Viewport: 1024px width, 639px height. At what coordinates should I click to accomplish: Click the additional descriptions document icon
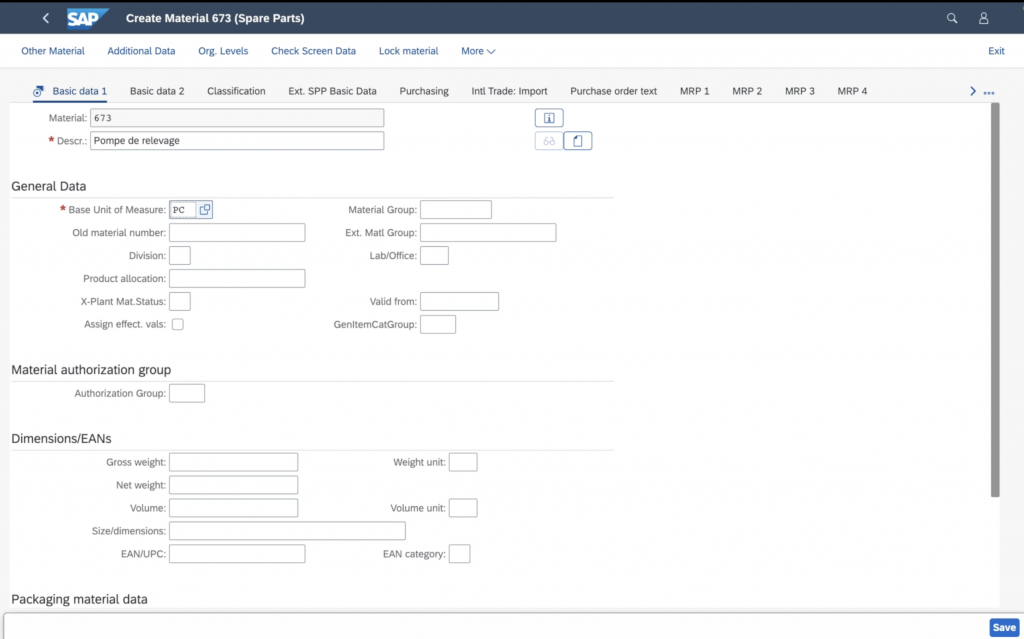[578, 141]
